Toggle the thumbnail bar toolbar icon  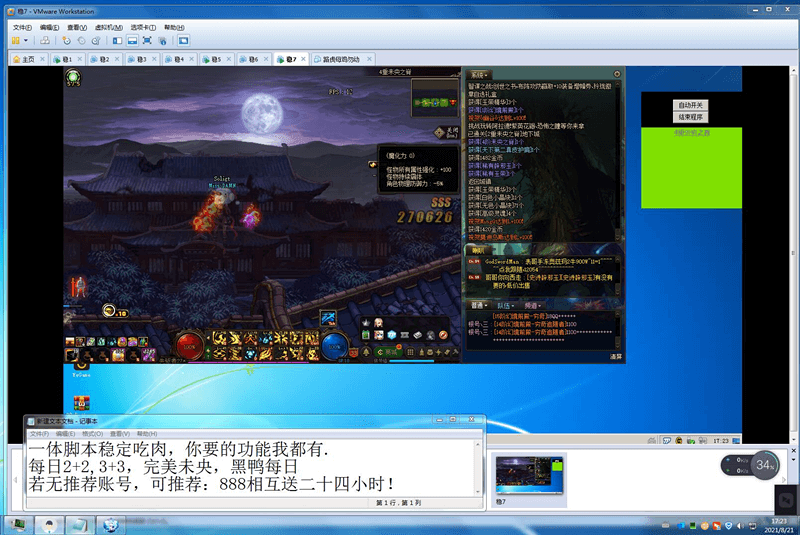pyautogui.click(x=132, y=40)
